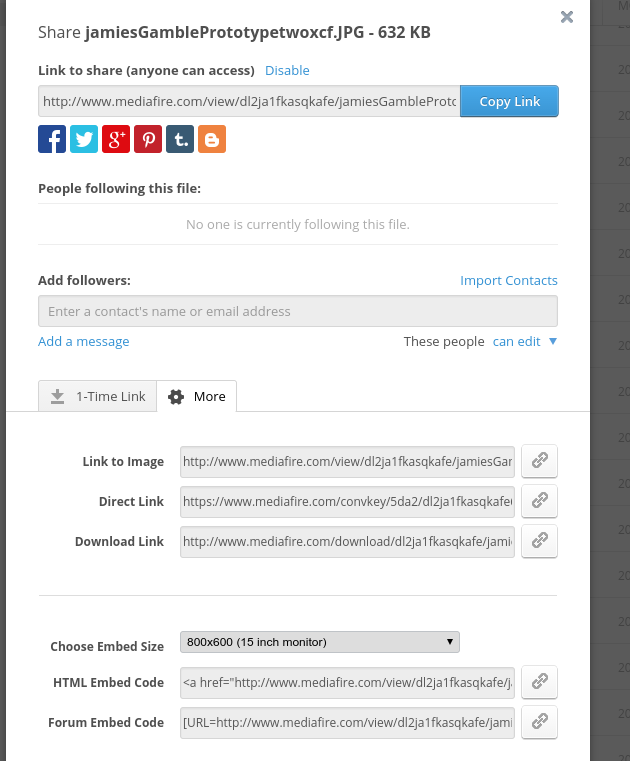
Task: Switch to the 1-Time Link tab
Action: (98, 397)
